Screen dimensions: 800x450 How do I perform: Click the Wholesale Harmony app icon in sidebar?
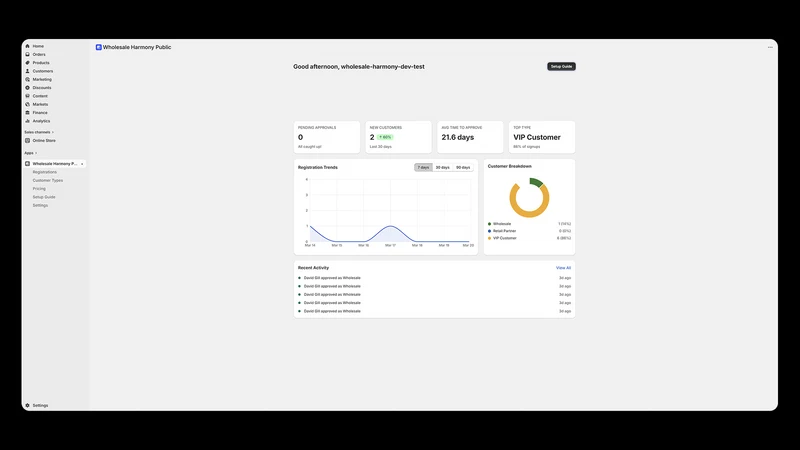pos(28,164)
